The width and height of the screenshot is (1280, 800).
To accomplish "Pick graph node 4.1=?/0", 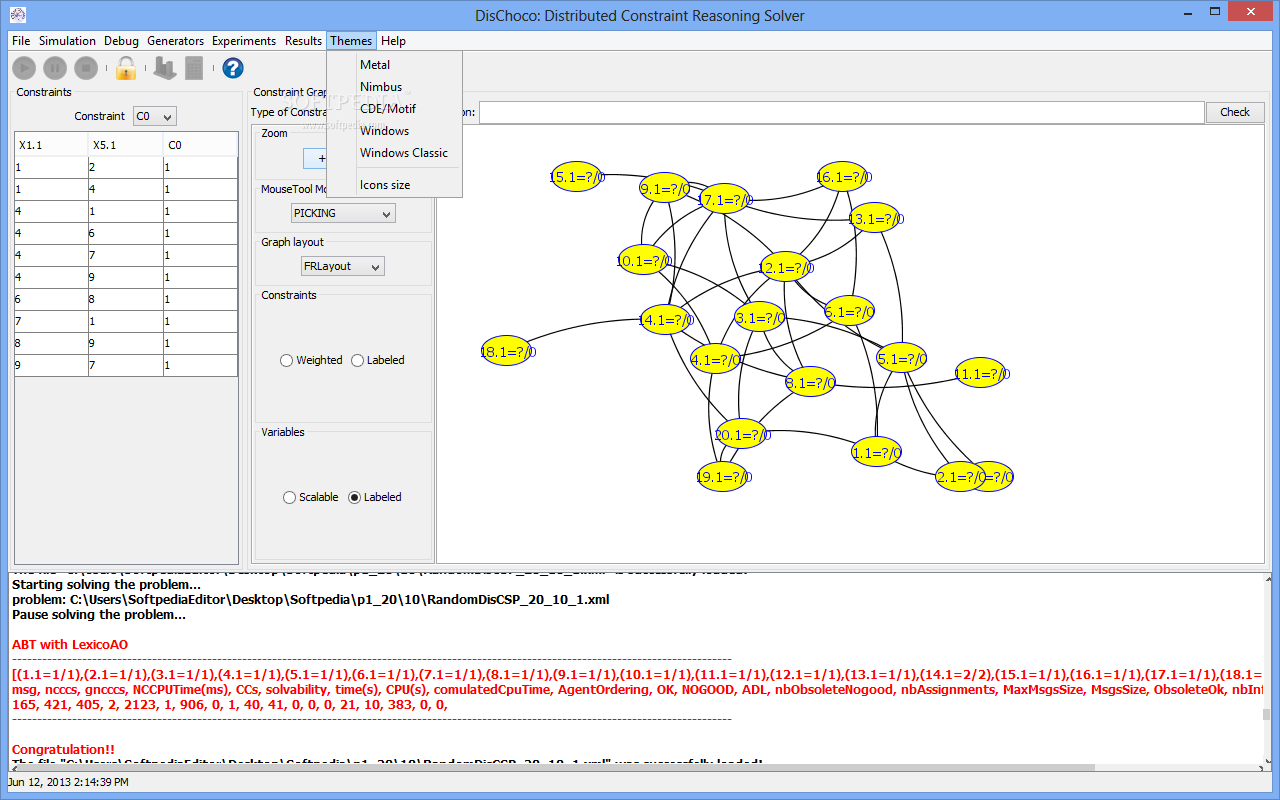I will coord(717,359).
